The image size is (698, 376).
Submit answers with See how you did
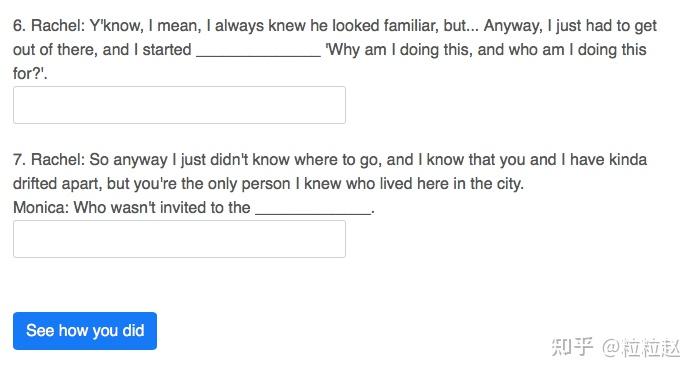point(85,331)
